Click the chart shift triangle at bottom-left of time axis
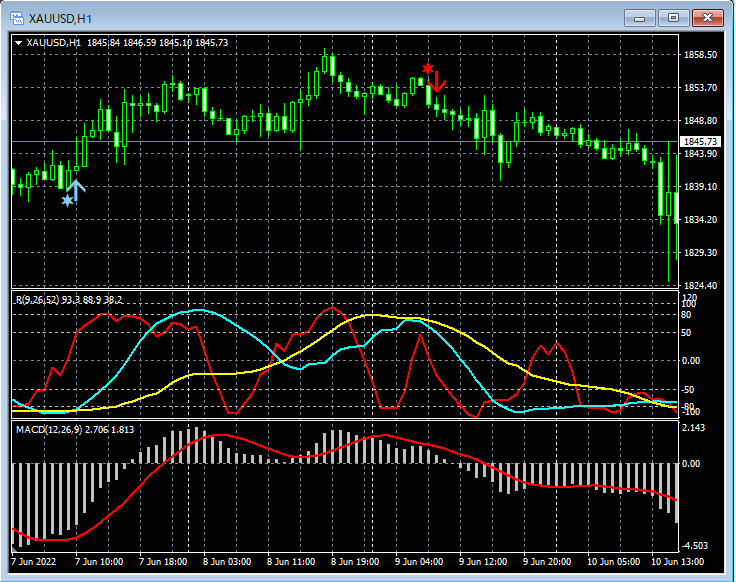 pos(14,548)
